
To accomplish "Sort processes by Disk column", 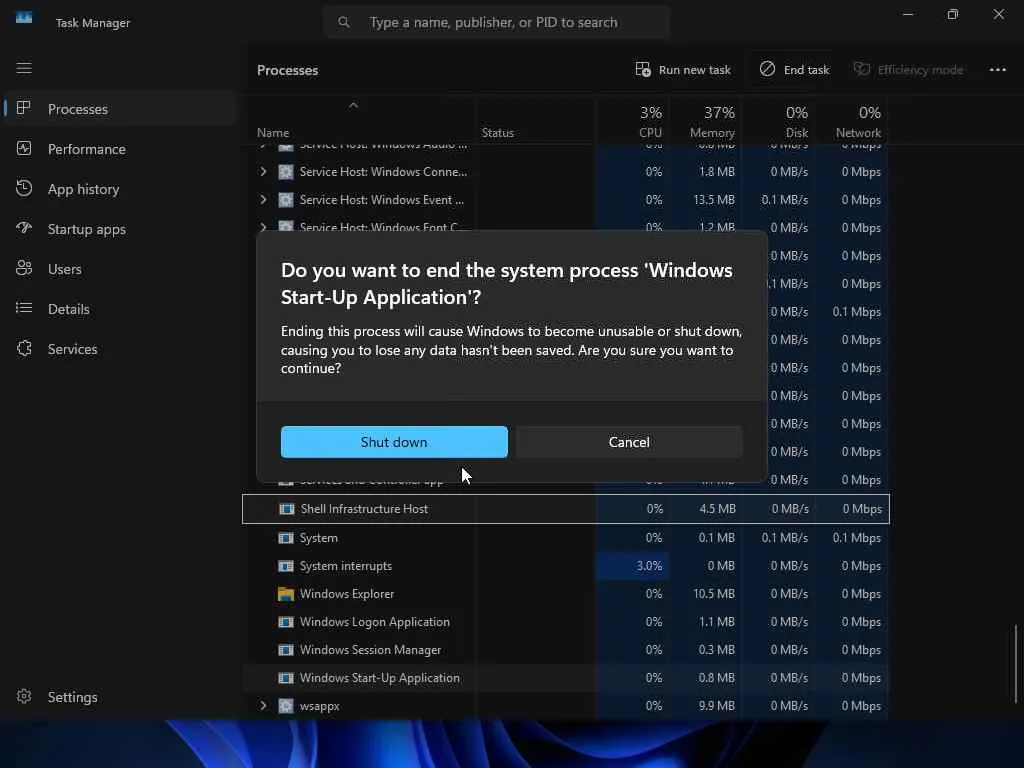I will 778,121.
